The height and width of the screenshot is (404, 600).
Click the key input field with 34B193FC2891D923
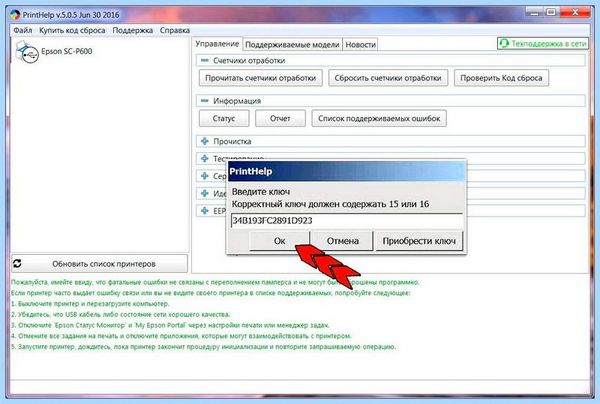click(x=347, y=221)
